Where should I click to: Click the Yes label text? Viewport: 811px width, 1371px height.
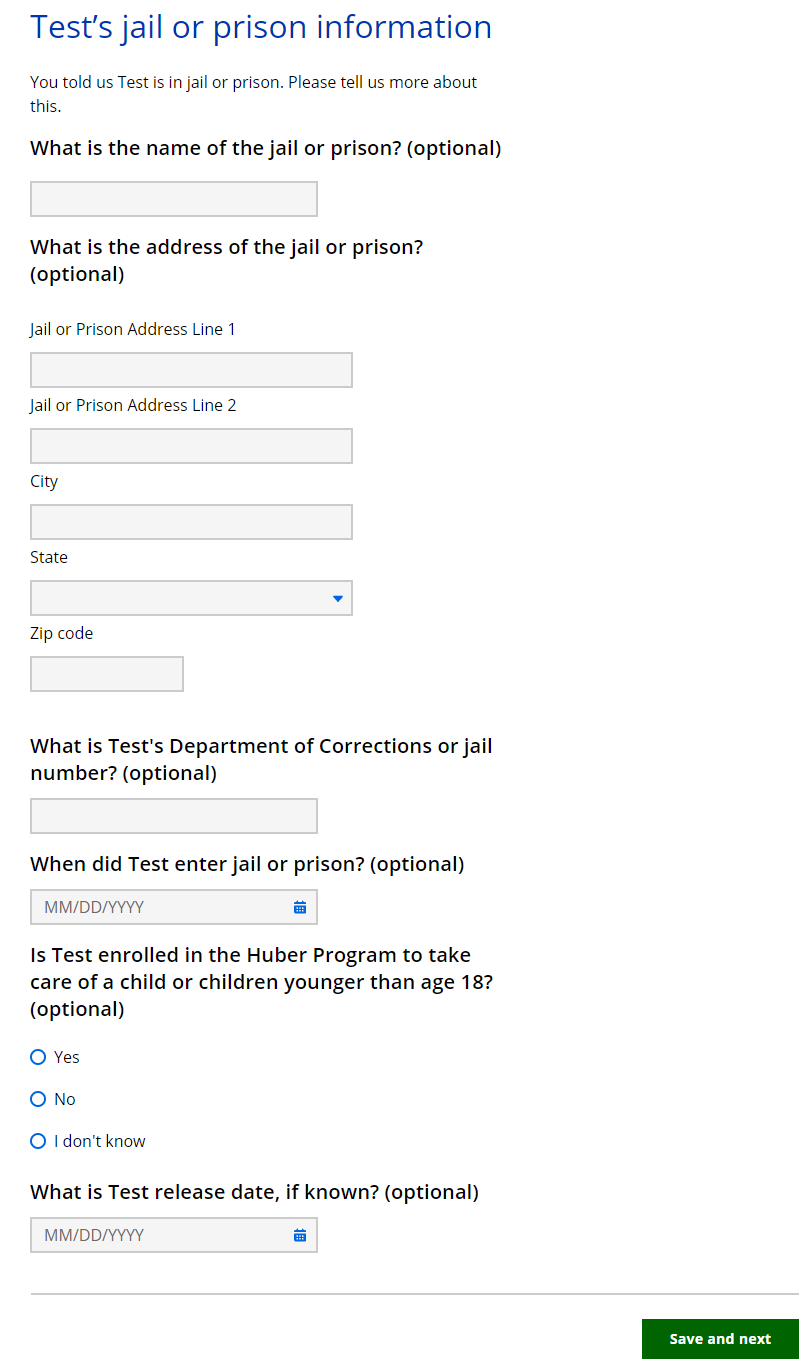(67, 1057)
